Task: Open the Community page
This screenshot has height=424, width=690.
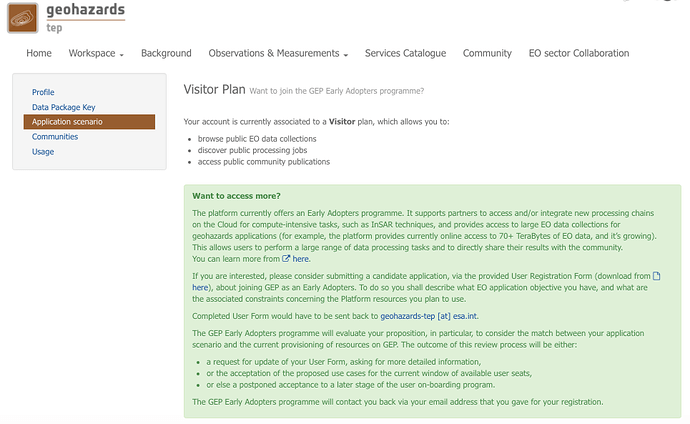Action: point(487,53)
